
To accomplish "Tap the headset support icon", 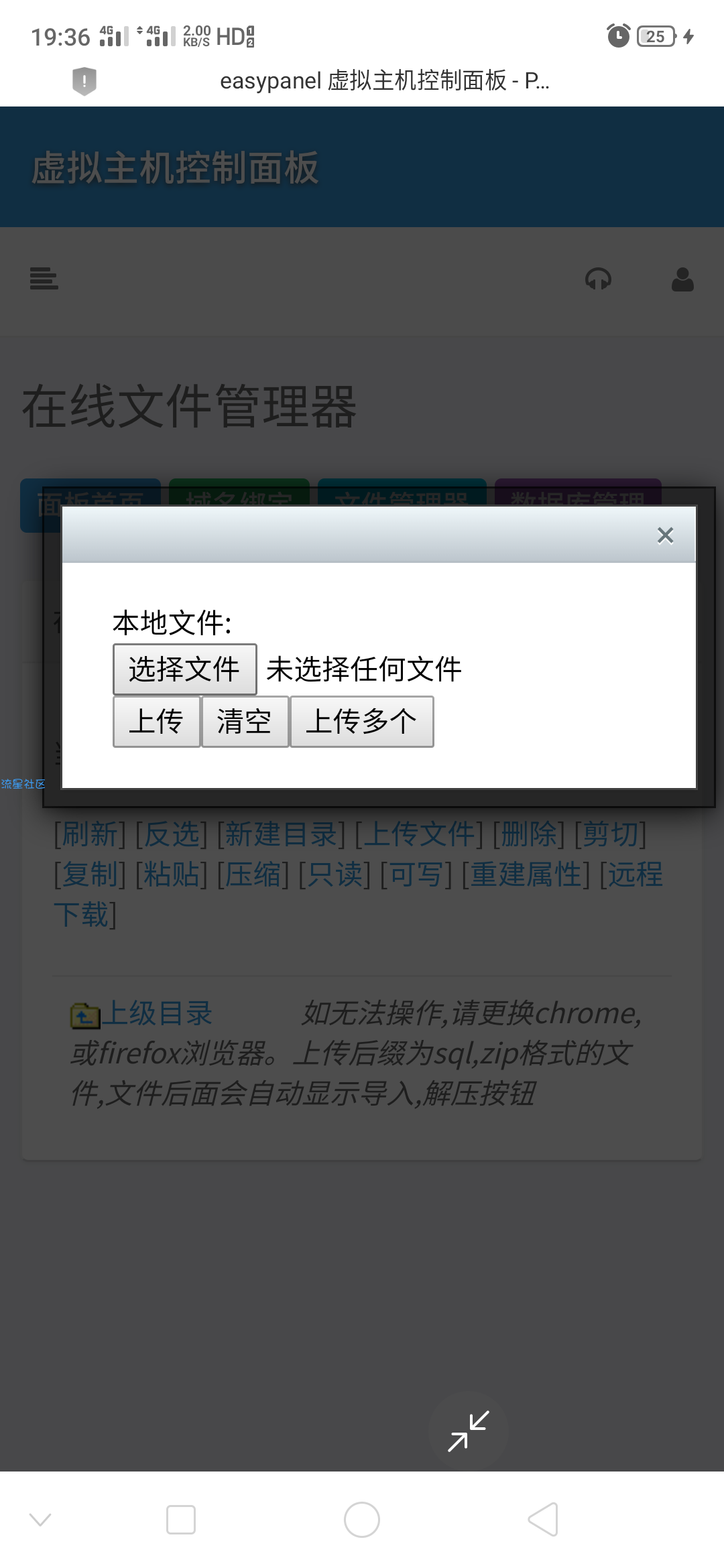I will [x=598, y=279].
